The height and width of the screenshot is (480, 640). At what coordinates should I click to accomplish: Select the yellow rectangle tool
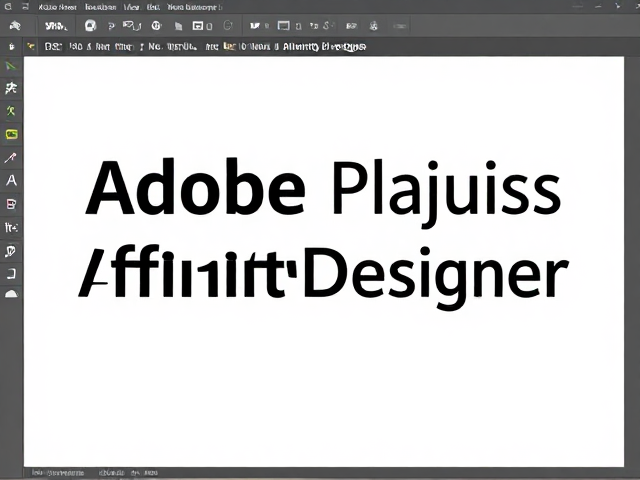[11, 134]
